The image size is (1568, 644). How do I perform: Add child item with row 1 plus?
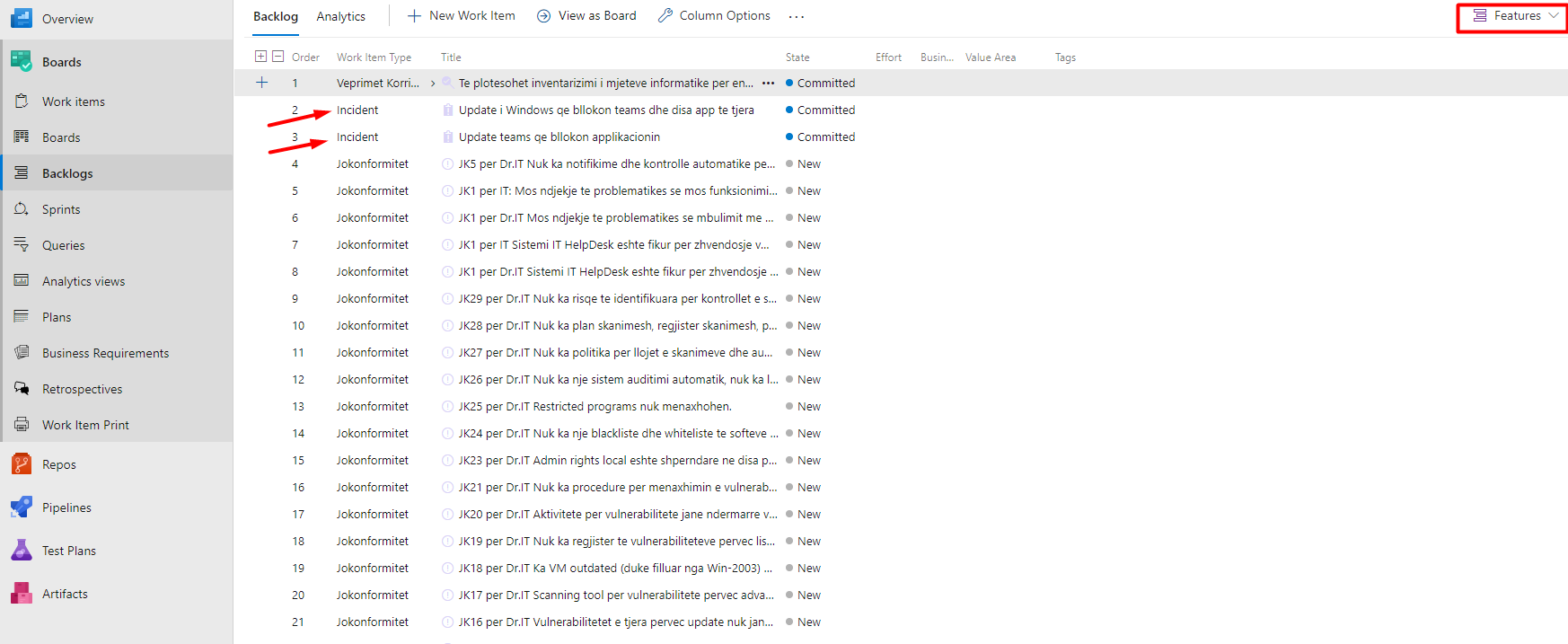(x=262, y=83)
